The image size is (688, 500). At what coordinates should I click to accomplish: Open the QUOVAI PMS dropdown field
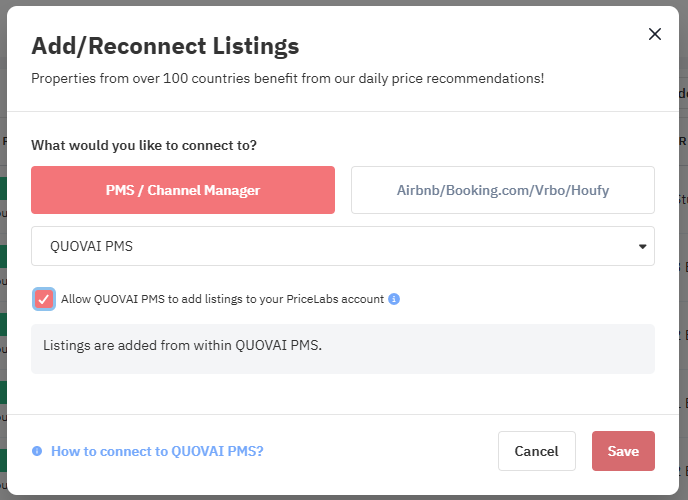coord(343,246)
